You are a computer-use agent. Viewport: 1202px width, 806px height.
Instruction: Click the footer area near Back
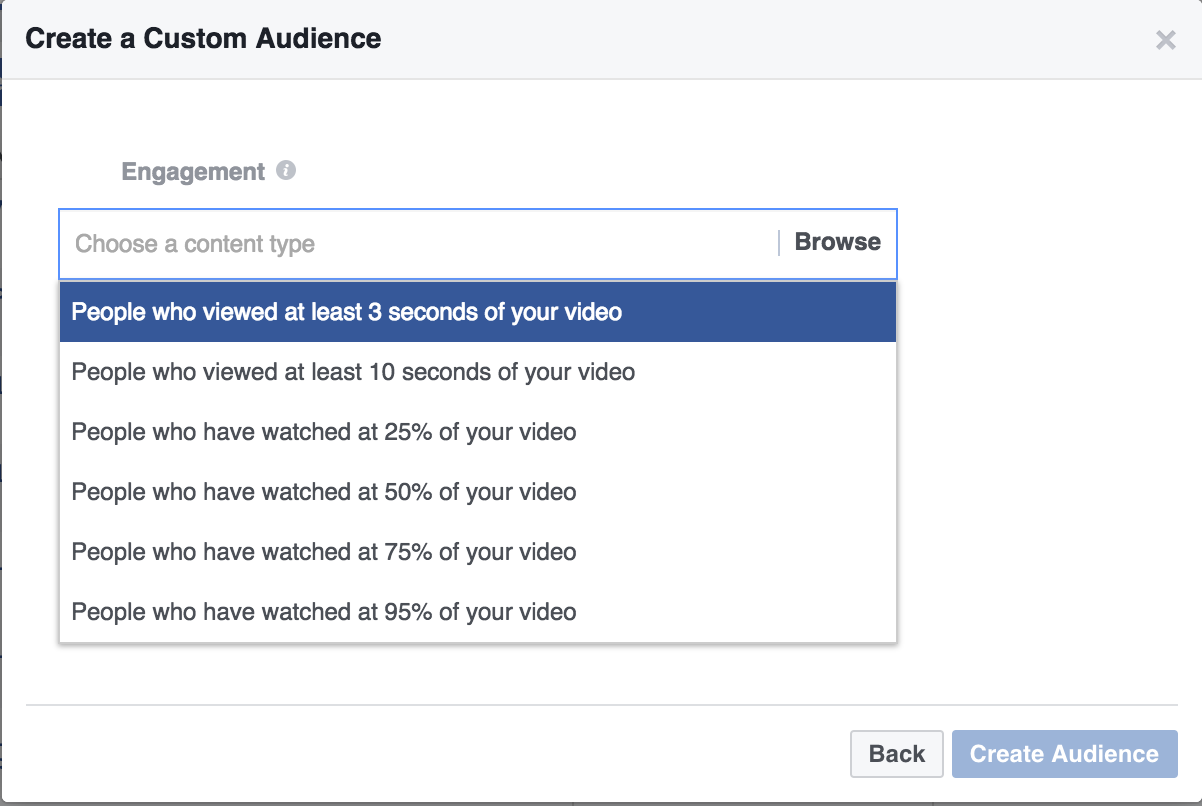tap(700, 753)
